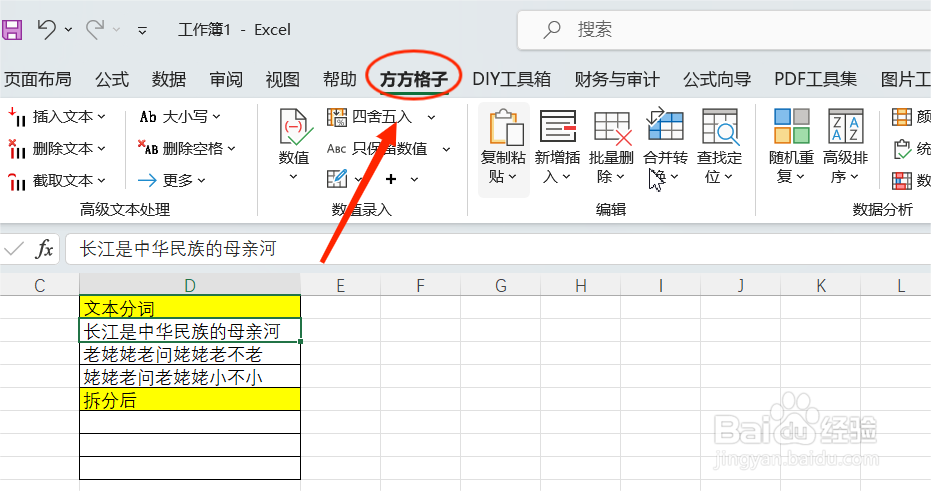Select the yellow 文本分词 cell
Image resolution: width=931 pixels, height=491 pixels.
tap(190, 308)
